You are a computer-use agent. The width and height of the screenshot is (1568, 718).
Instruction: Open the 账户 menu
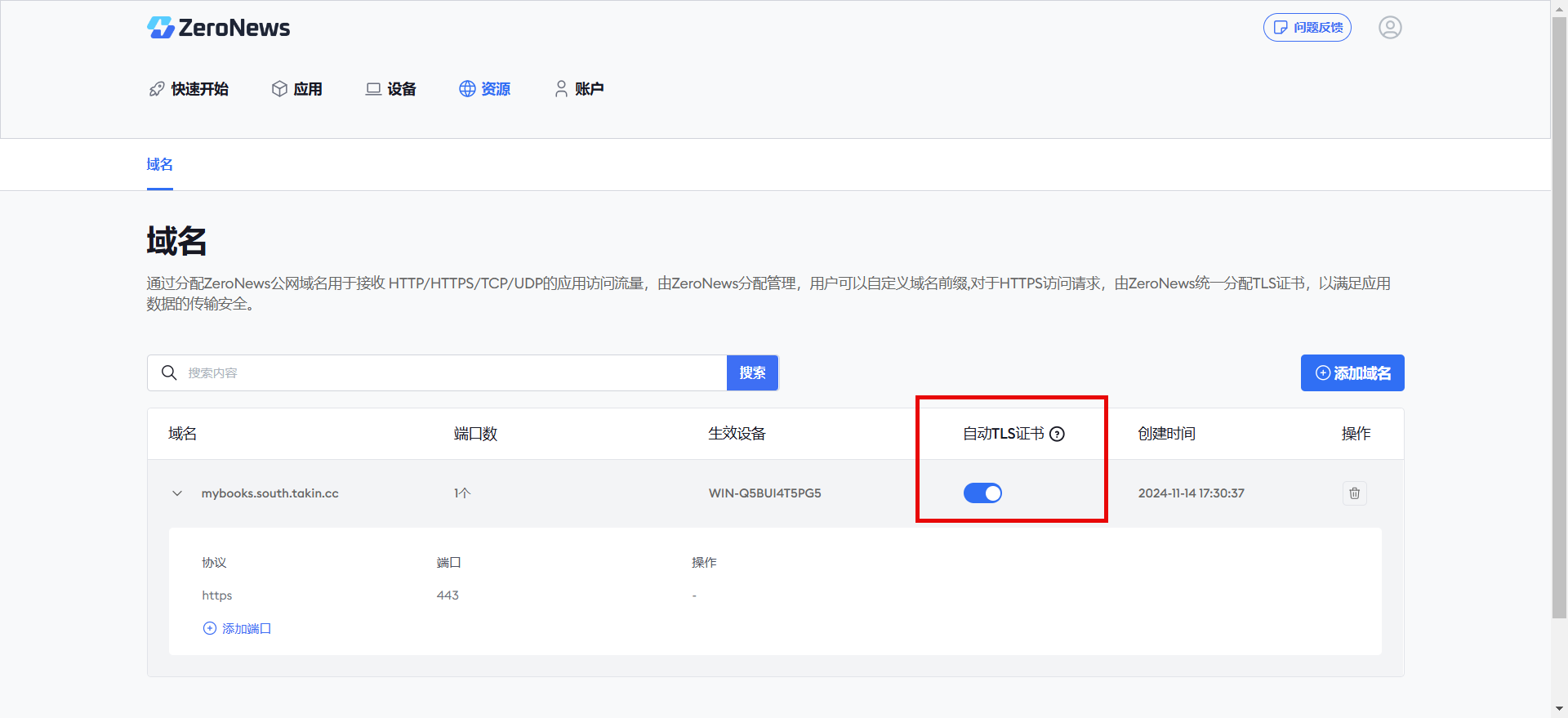579,89
